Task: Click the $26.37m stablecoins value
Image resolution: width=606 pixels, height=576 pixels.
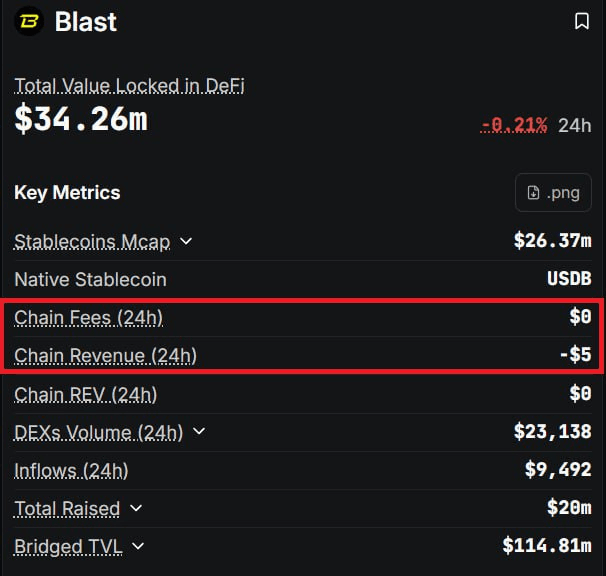Action: click(552, 241)
